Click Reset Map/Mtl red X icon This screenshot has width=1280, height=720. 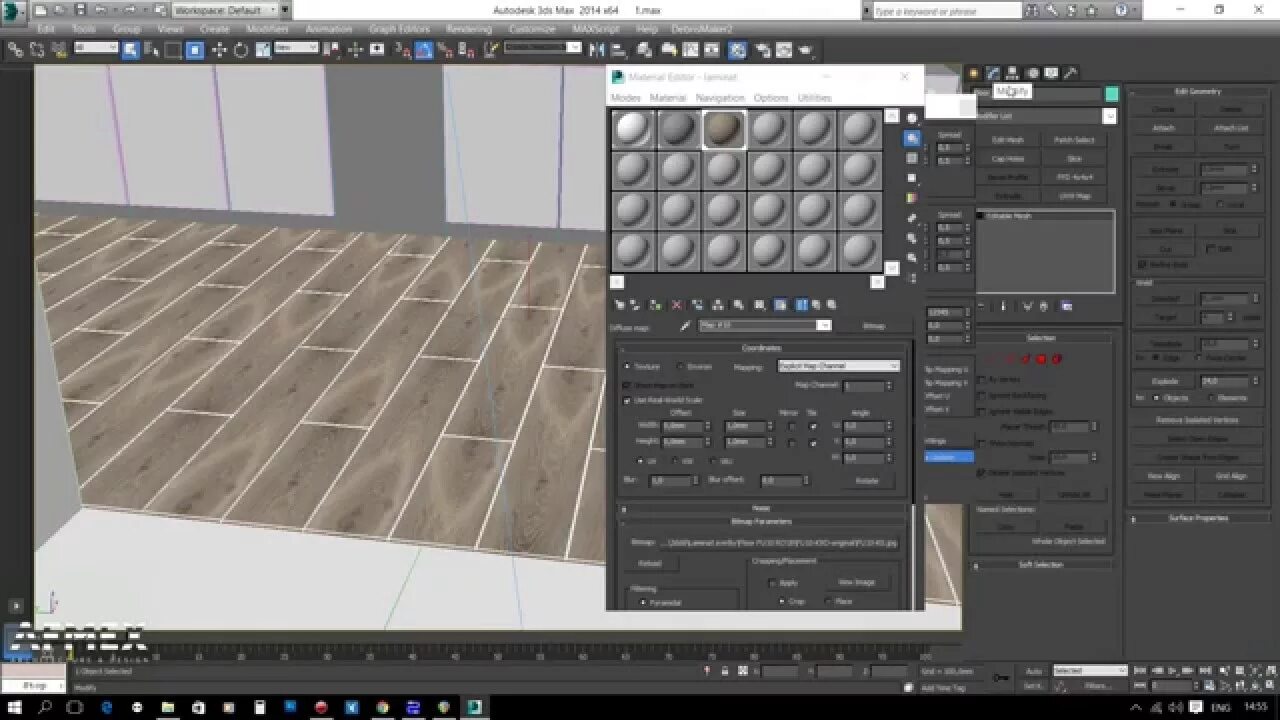click(x=677, y=305)
